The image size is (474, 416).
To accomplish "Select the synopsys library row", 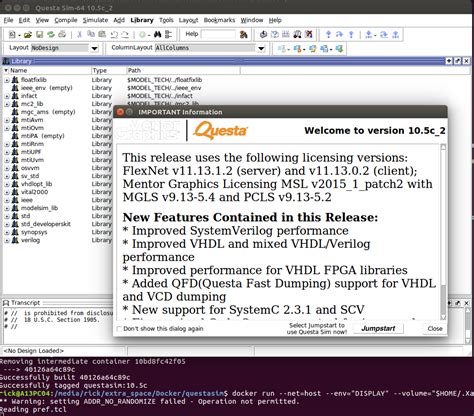I will tap(34, 232).
